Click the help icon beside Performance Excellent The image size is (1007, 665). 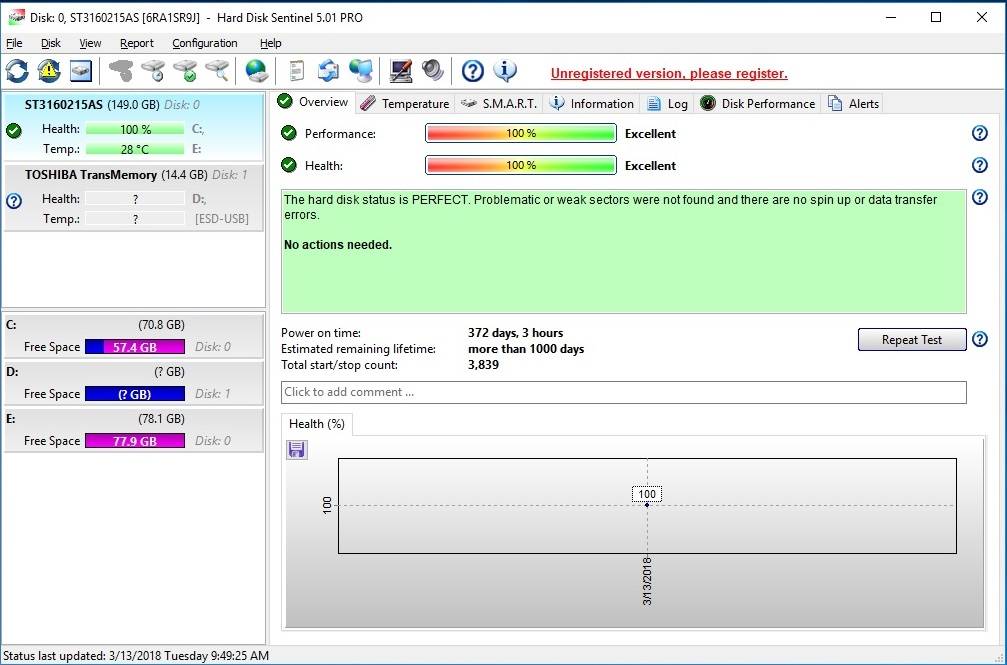point(979,133)
